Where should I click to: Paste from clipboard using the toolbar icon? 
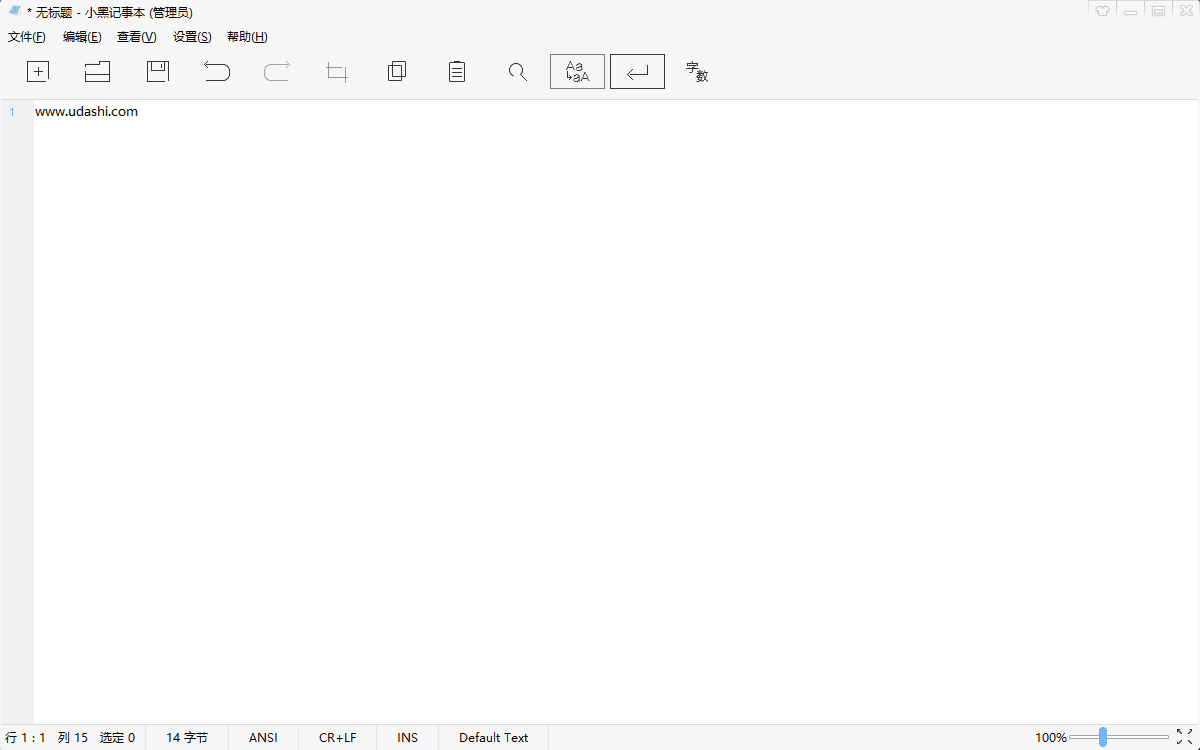(x=457, y=72)
